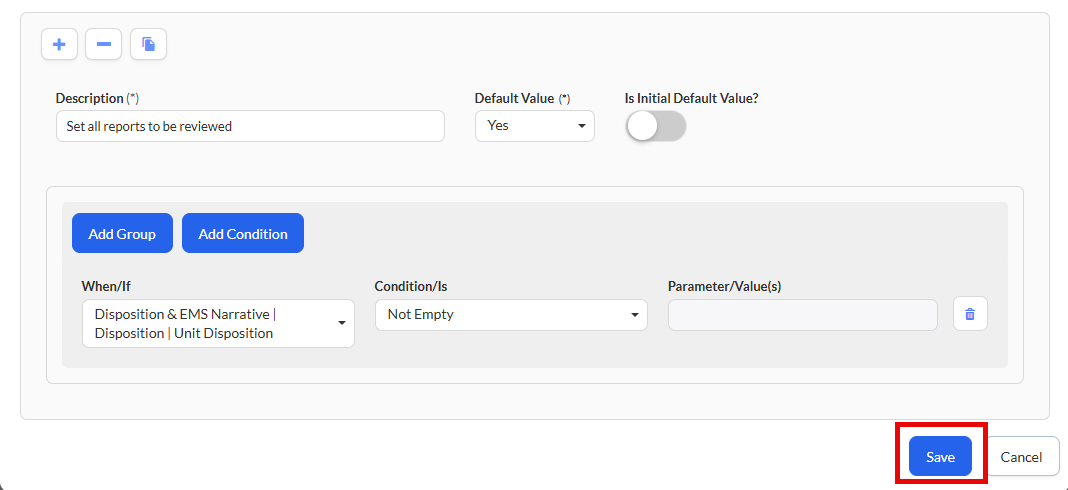This screenshot has height=490, width=1068.
Task: Open the Condition/Is Not Empty dropdown
Action: [x=511, y=314]
